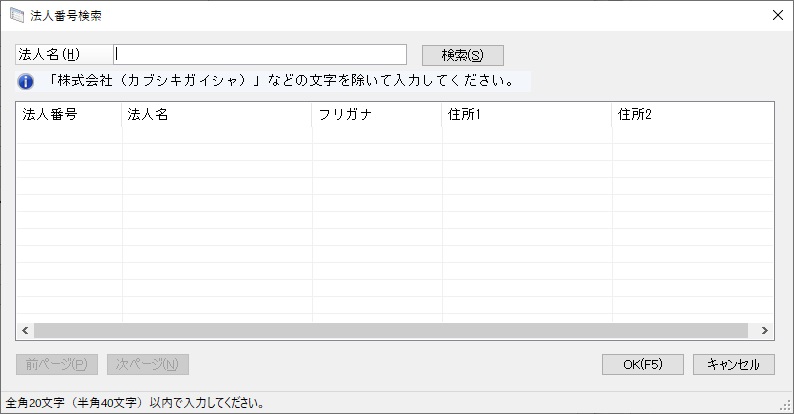Viewport: 794px width, 414px height.
Task: Close the 法人番号検索 dialog window
Action: click(x=777, y=16)
